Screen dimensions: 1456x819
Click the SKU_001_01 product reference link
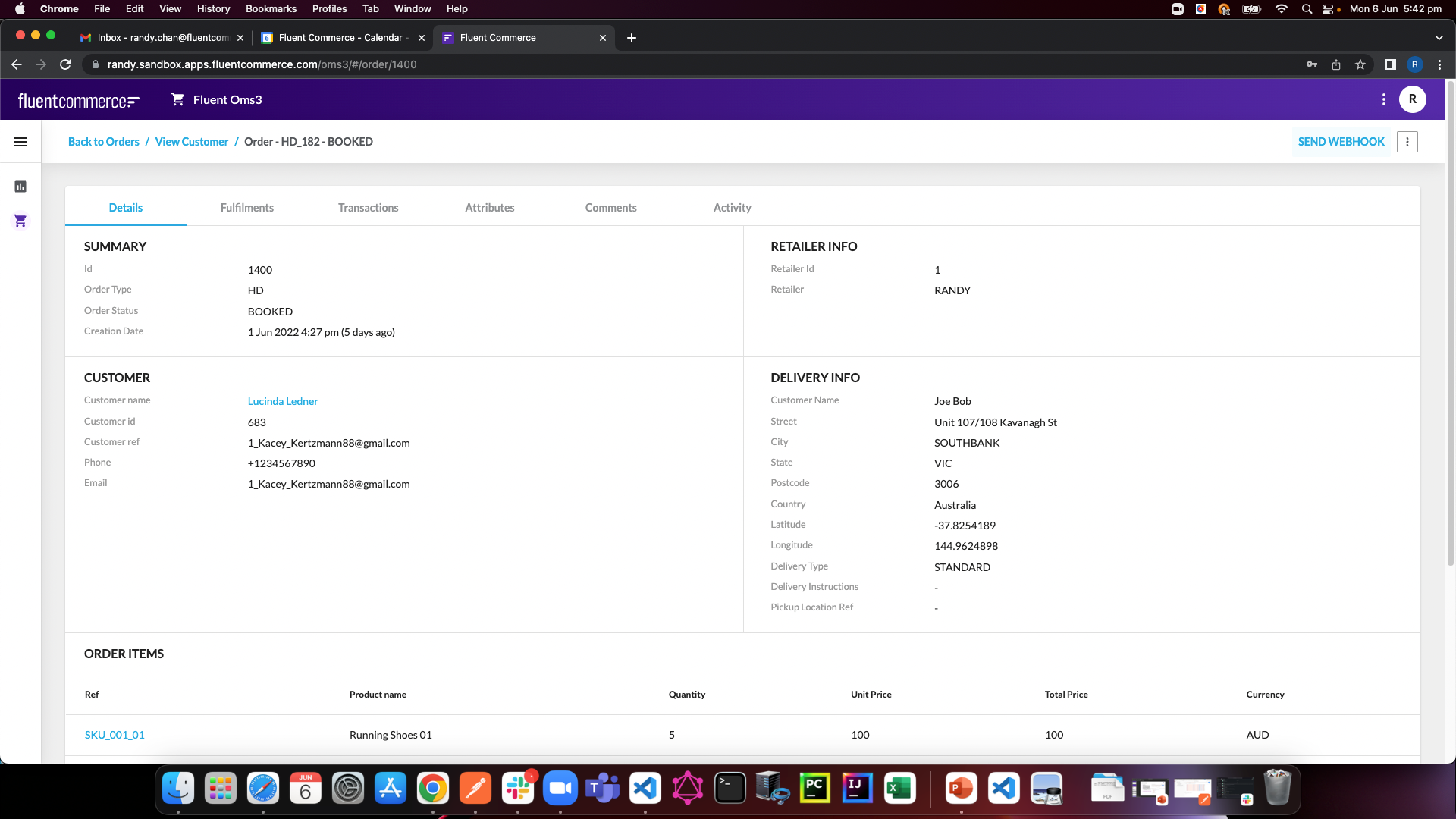pyautogui.click(x=114, y=734)
